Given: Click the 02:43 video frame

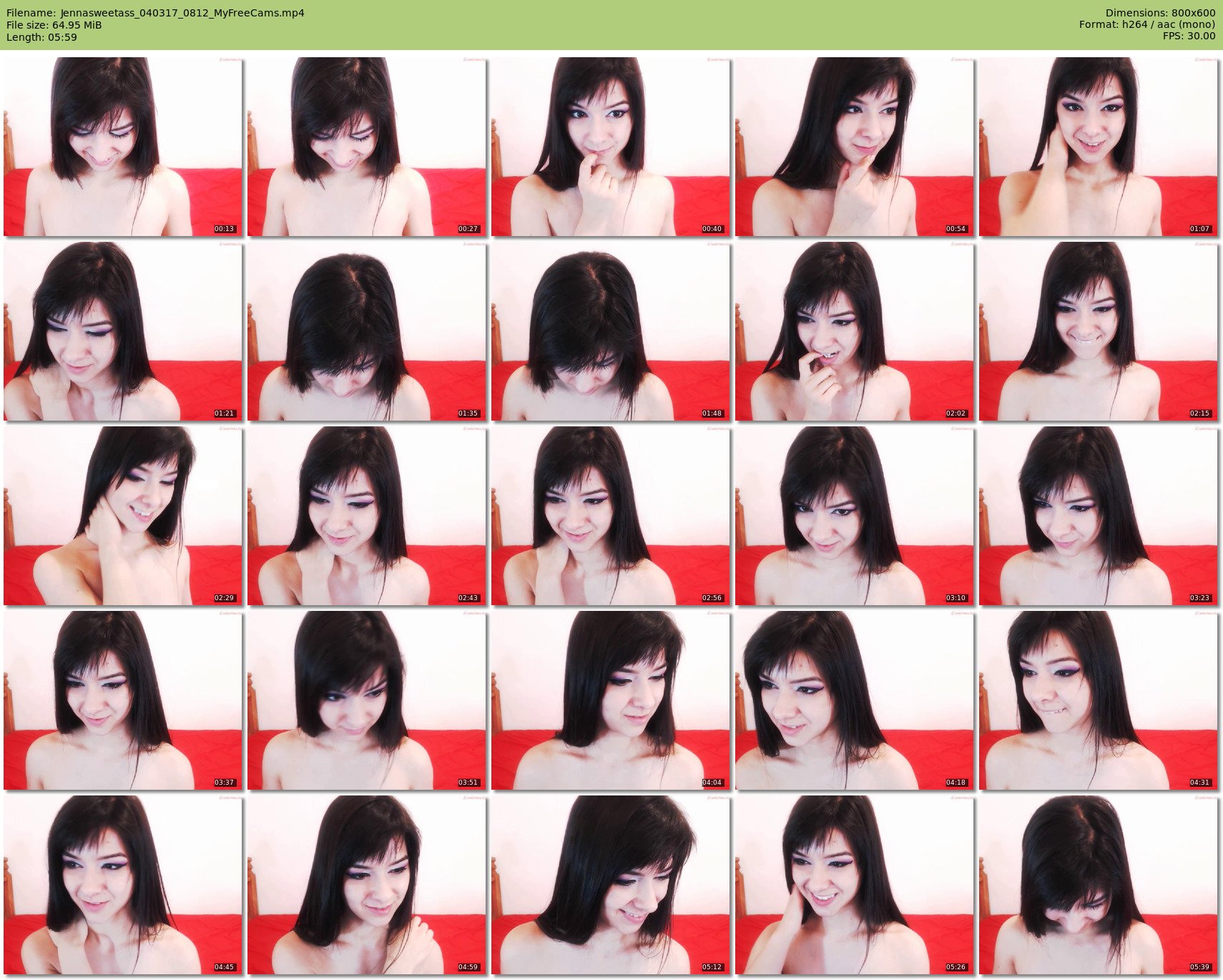Looking at the screenshot, I should click(x=367, y=516).
